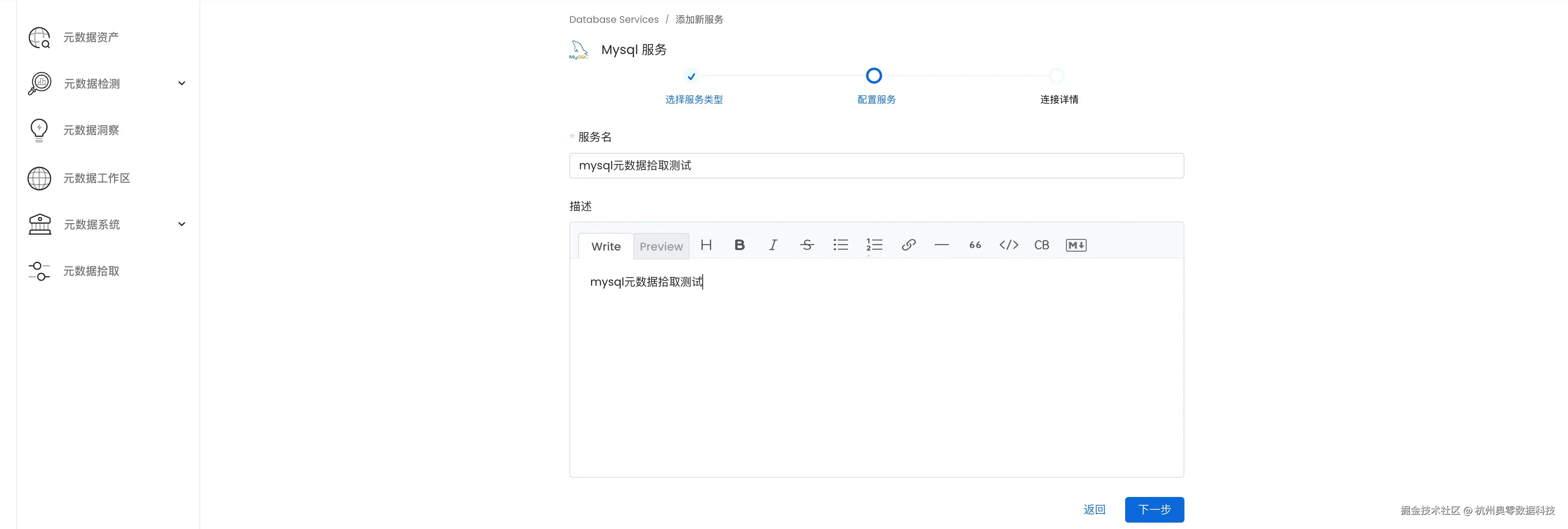Insert a code block with CB icon
1568x529 pixels.
click(x=1041, y=245)
